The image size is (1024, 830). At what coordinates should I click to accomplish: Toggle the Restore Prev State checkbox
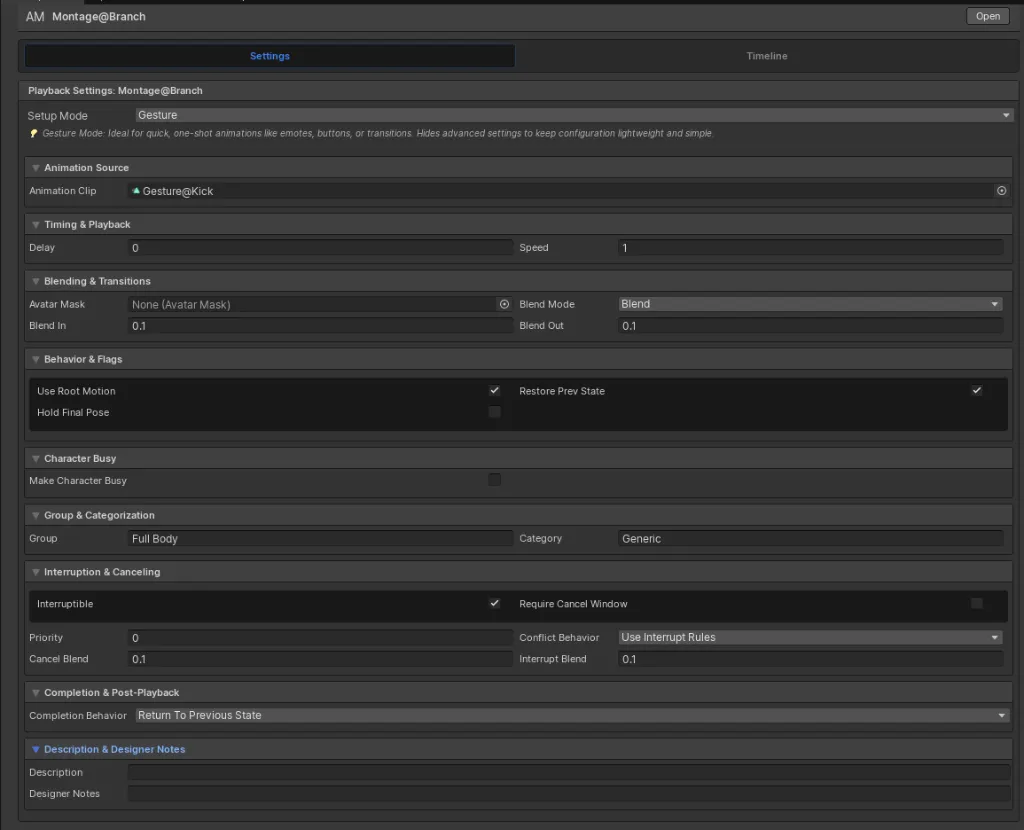tap(976, 391)
